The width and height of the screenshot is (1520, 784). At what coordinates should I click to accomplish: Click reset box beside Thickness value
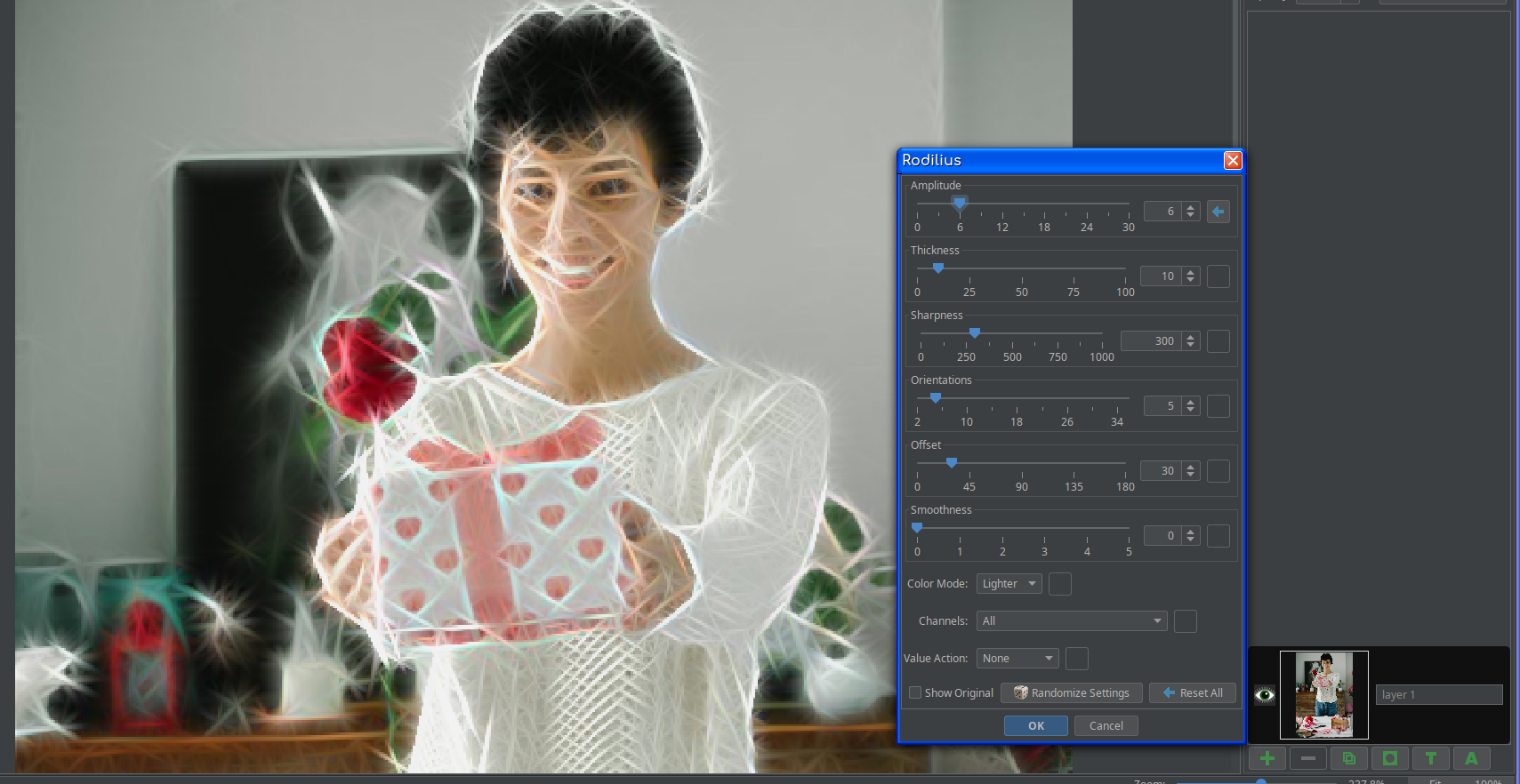pos(1218,276)
